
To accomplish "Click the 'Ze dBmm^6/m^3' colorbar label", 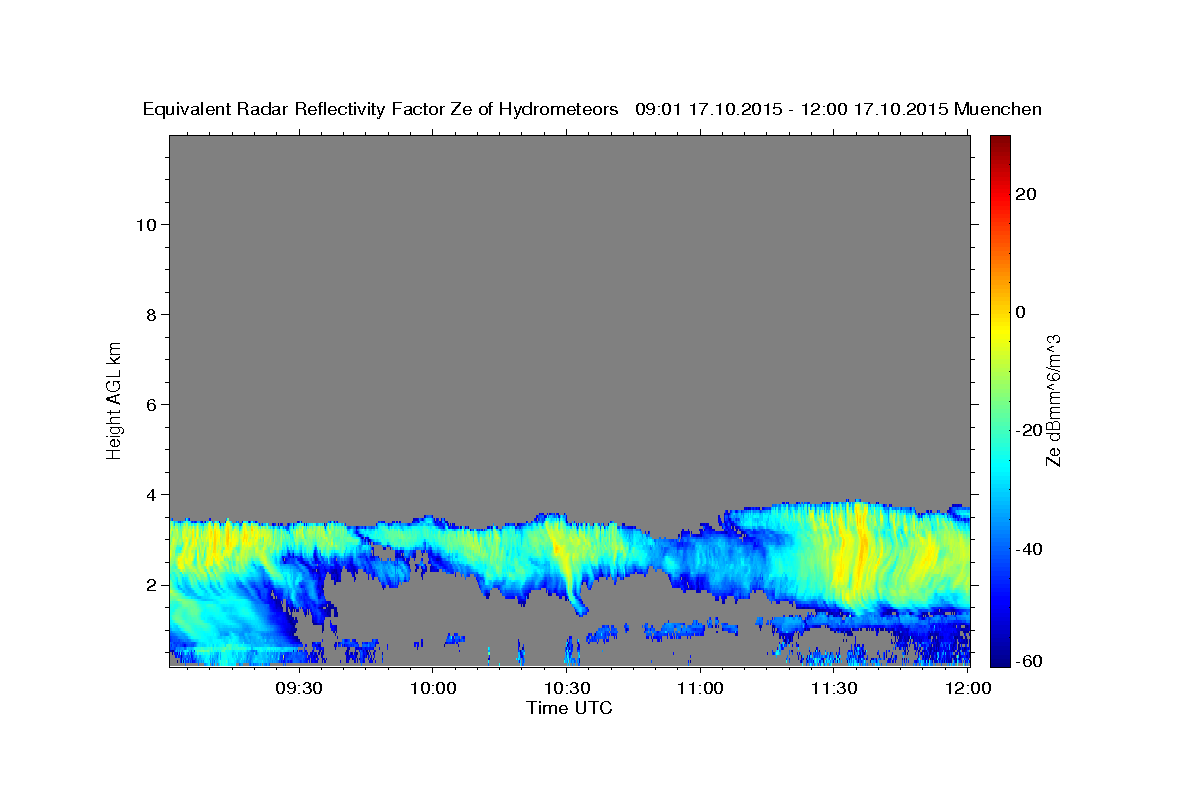I will click(1053, 400).
